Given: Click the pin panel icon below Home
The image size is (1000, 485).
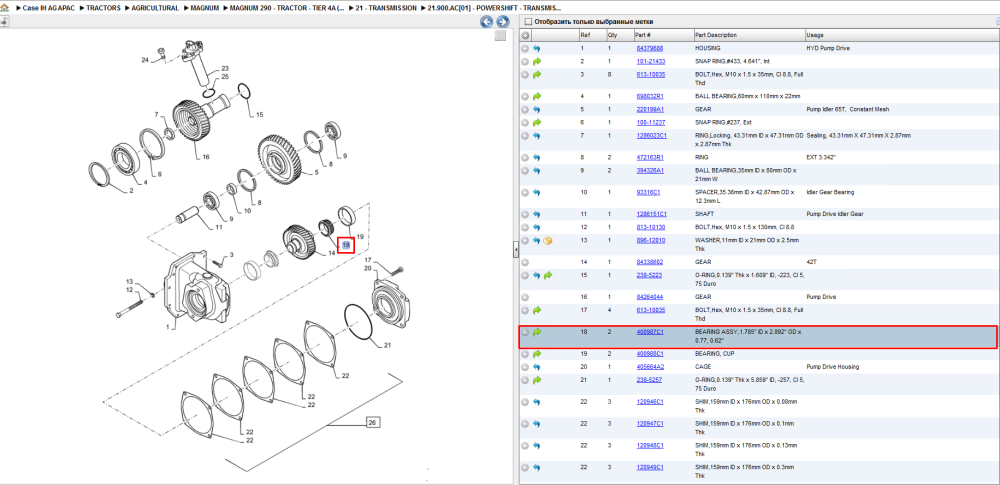Looking at the screenshot, I should (x=4, y=22).
